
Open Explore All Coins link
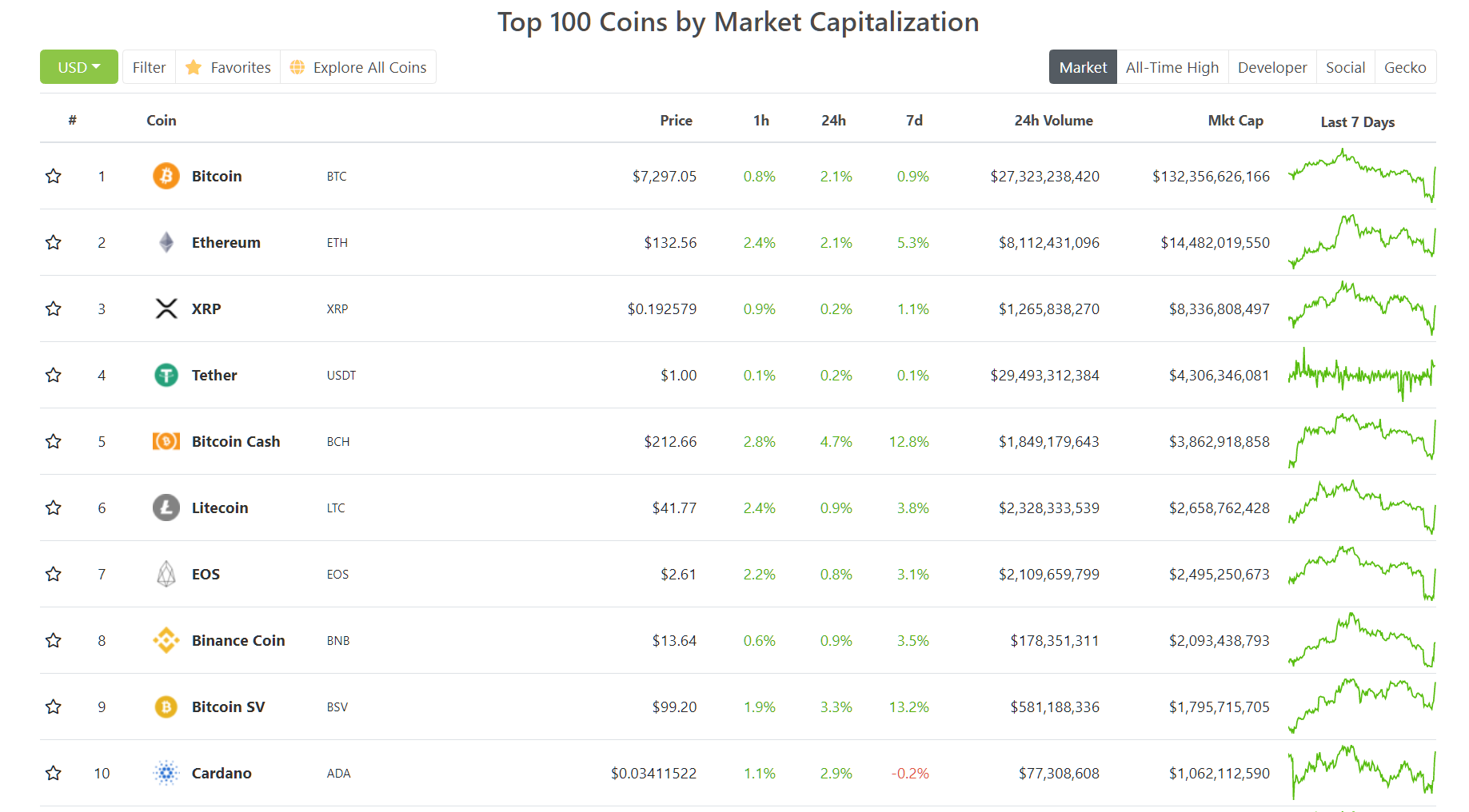click(x=358, y=67)
